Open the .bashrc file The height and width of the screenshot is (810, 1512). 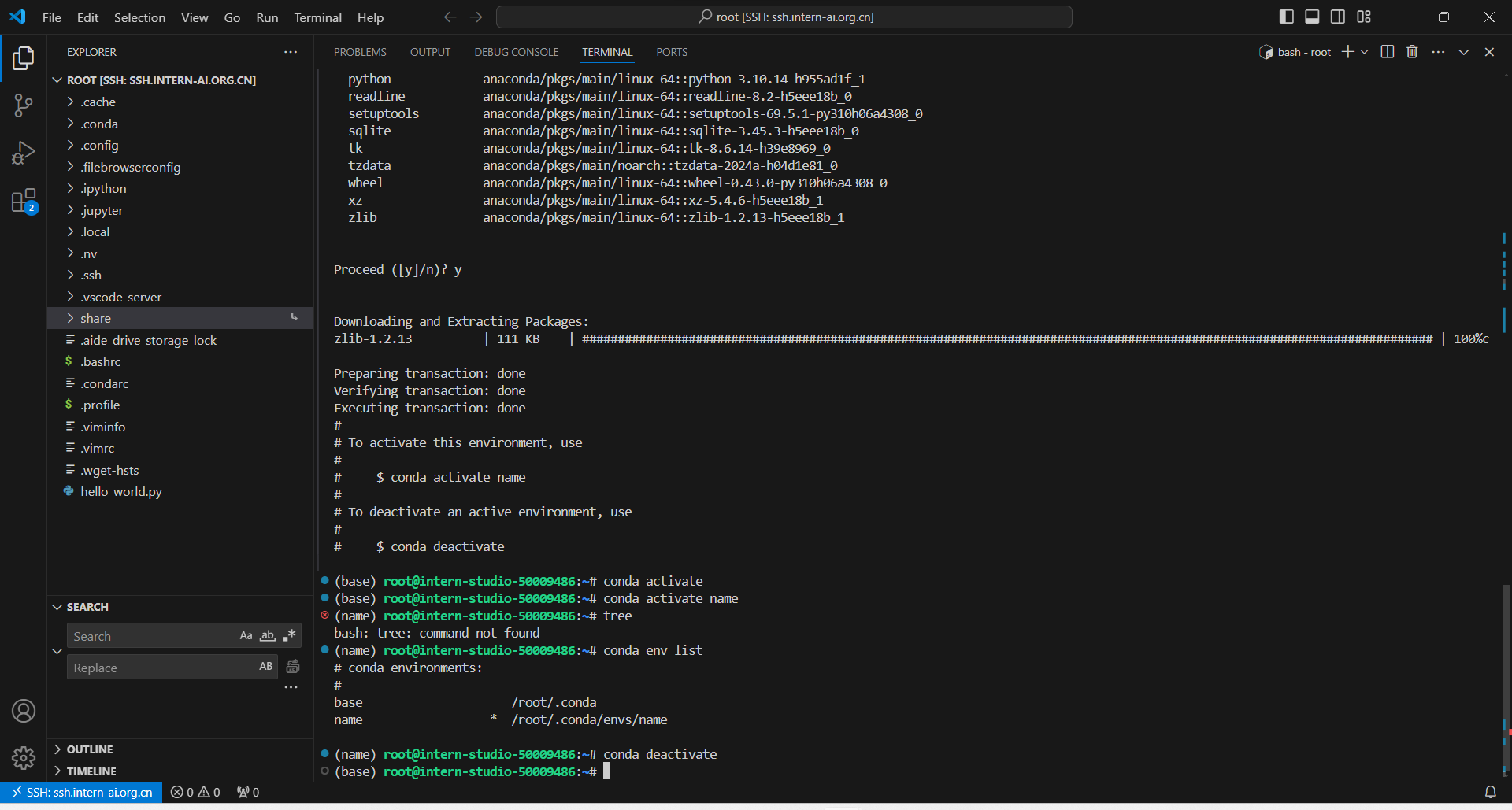pos(180,361)
